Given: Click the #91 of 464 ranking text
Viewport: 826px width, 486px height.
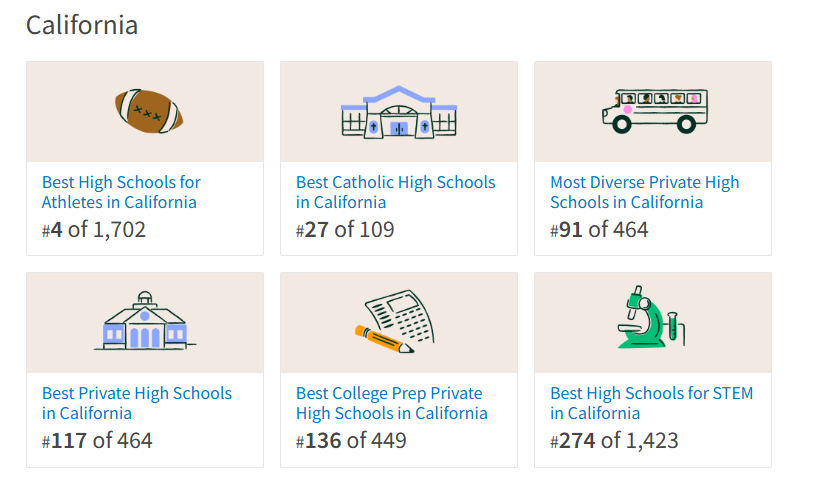Looking at the screenshot, I should point(599,230).
